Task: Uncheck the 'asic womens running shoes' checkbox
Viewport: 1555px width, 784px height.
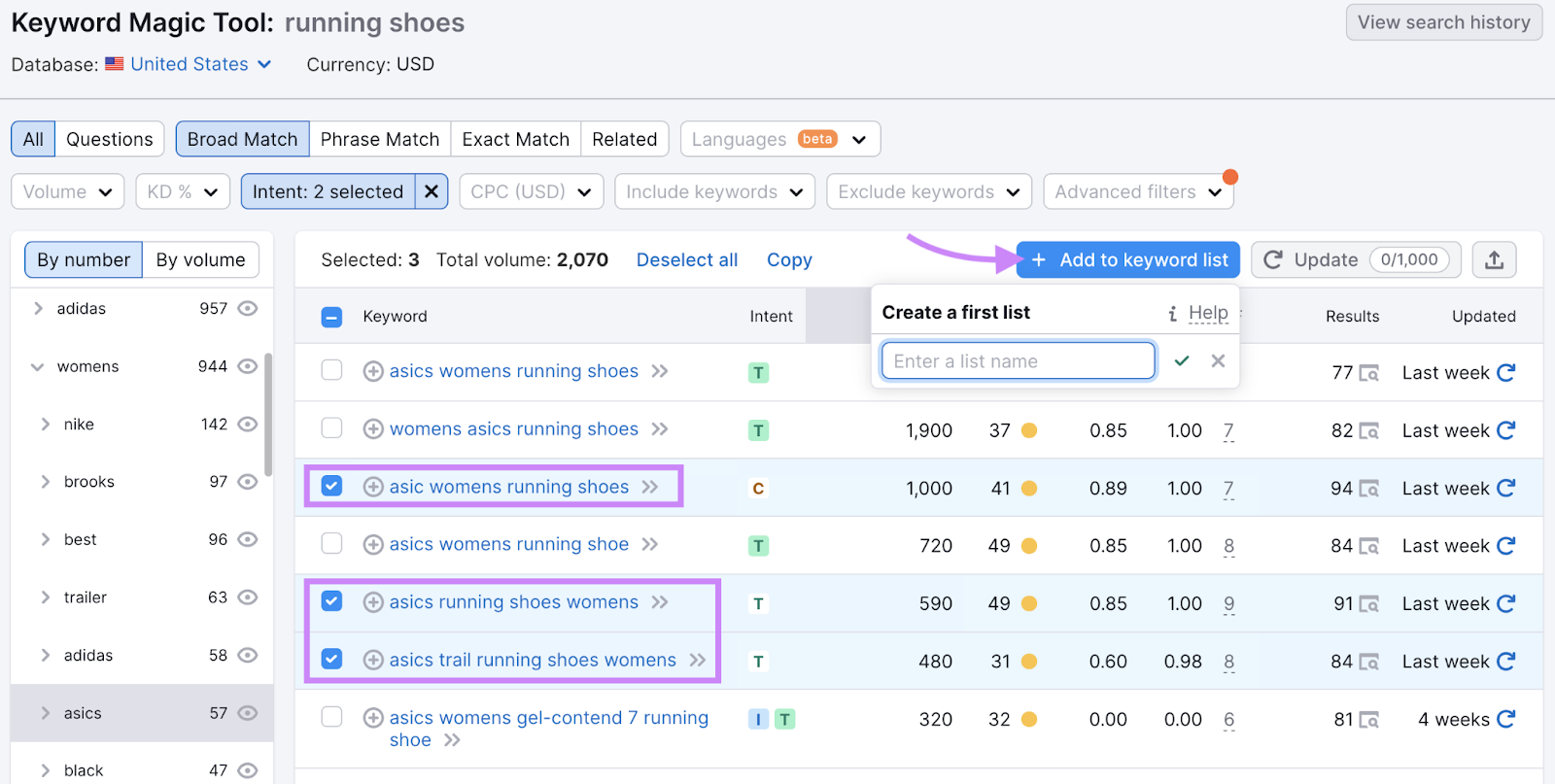Action: [x=331, y=486]
